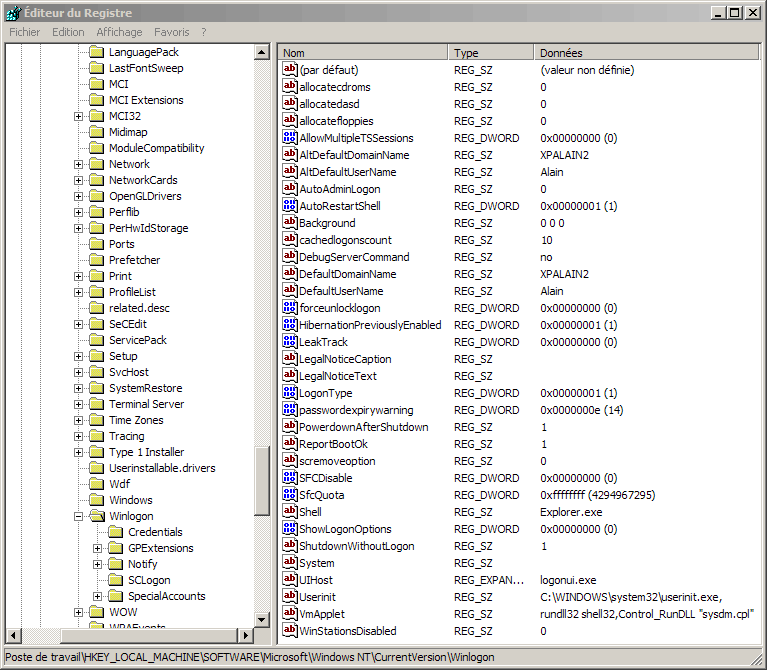Click the AutoRestartShell DWORD value icon
767x670 pixels.
tap(291, 206)
